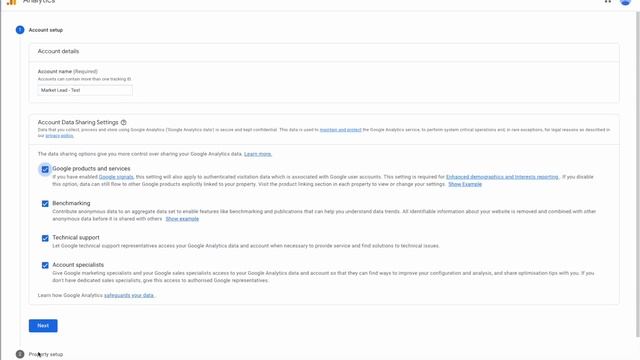The width and height of the screenshot is (640, 360).
Task: Click the Property setup step two circle
Action: coord(20,354)
